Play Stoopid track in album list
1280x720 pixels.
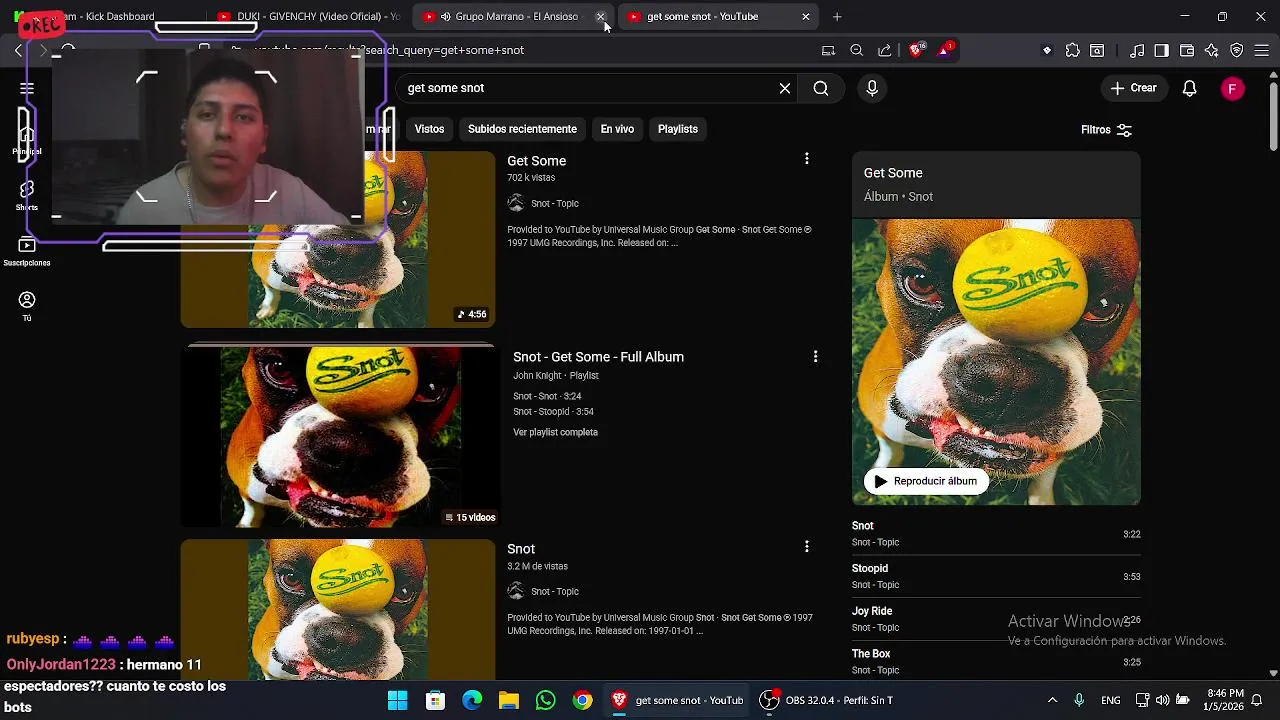pos(996,576)
